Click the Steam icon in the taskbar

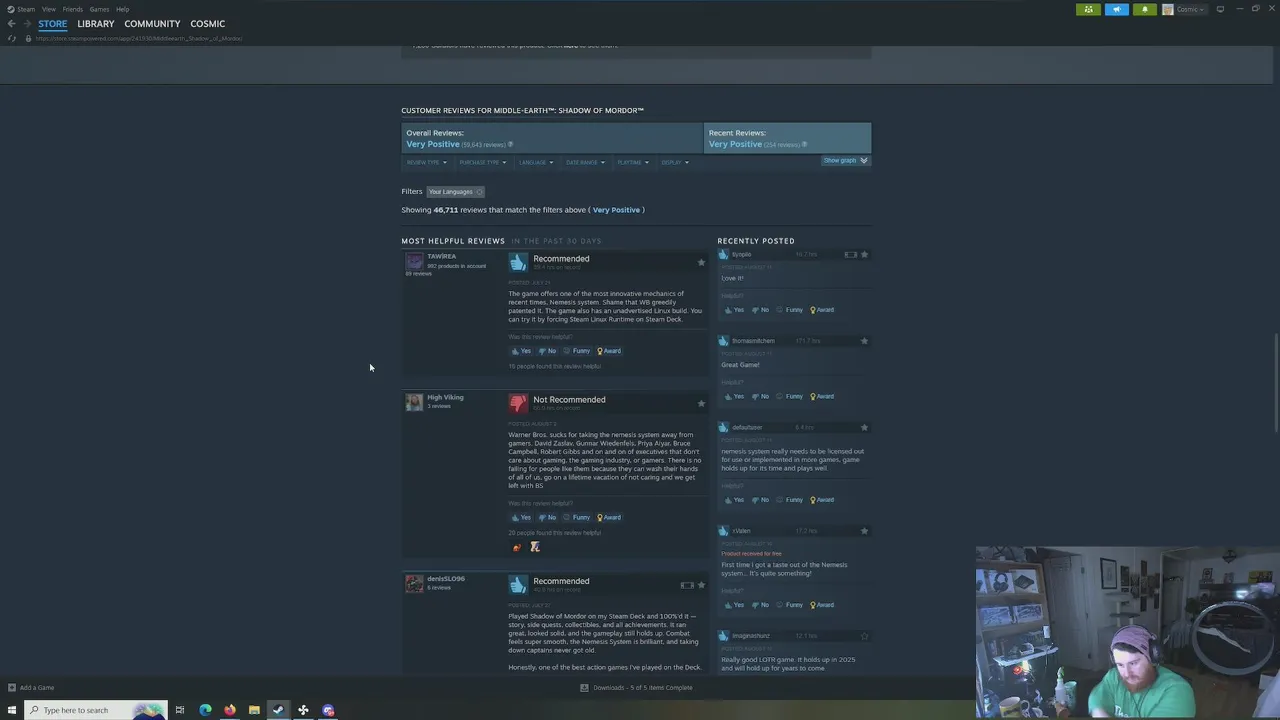(x=278, y=710)
